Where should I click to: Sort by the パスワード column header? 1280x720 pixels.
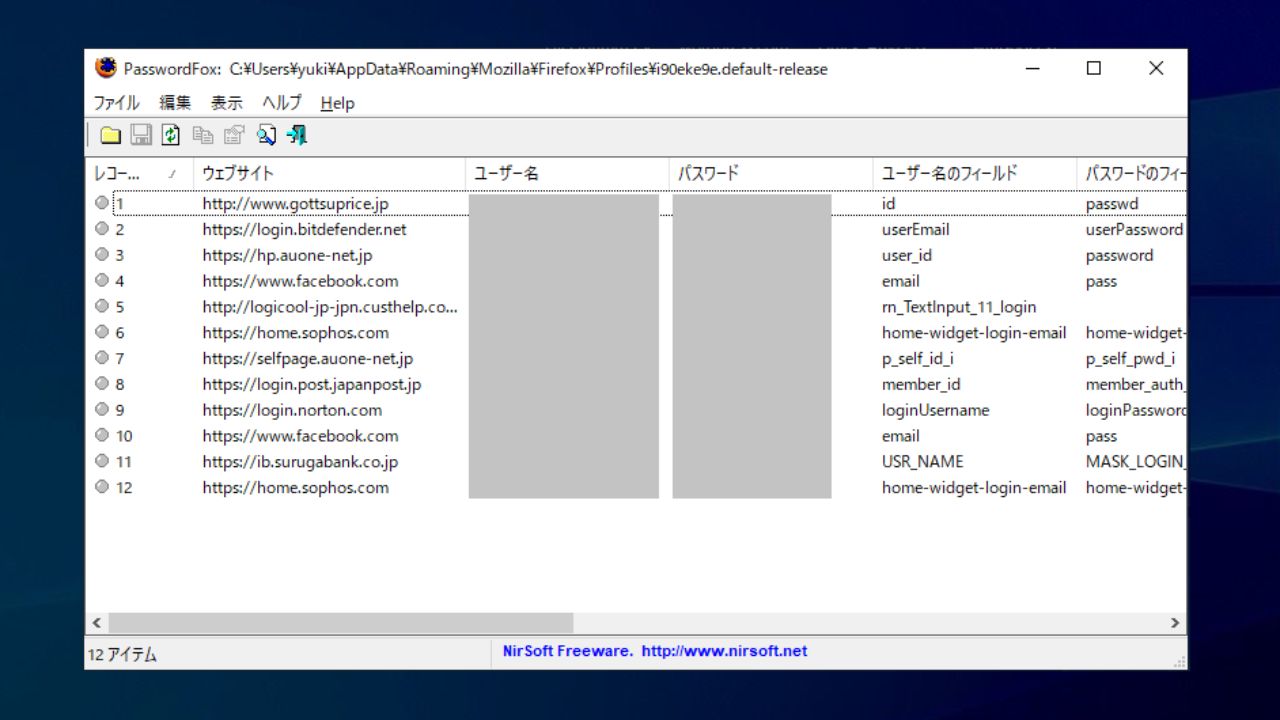(x=771, y=173)
